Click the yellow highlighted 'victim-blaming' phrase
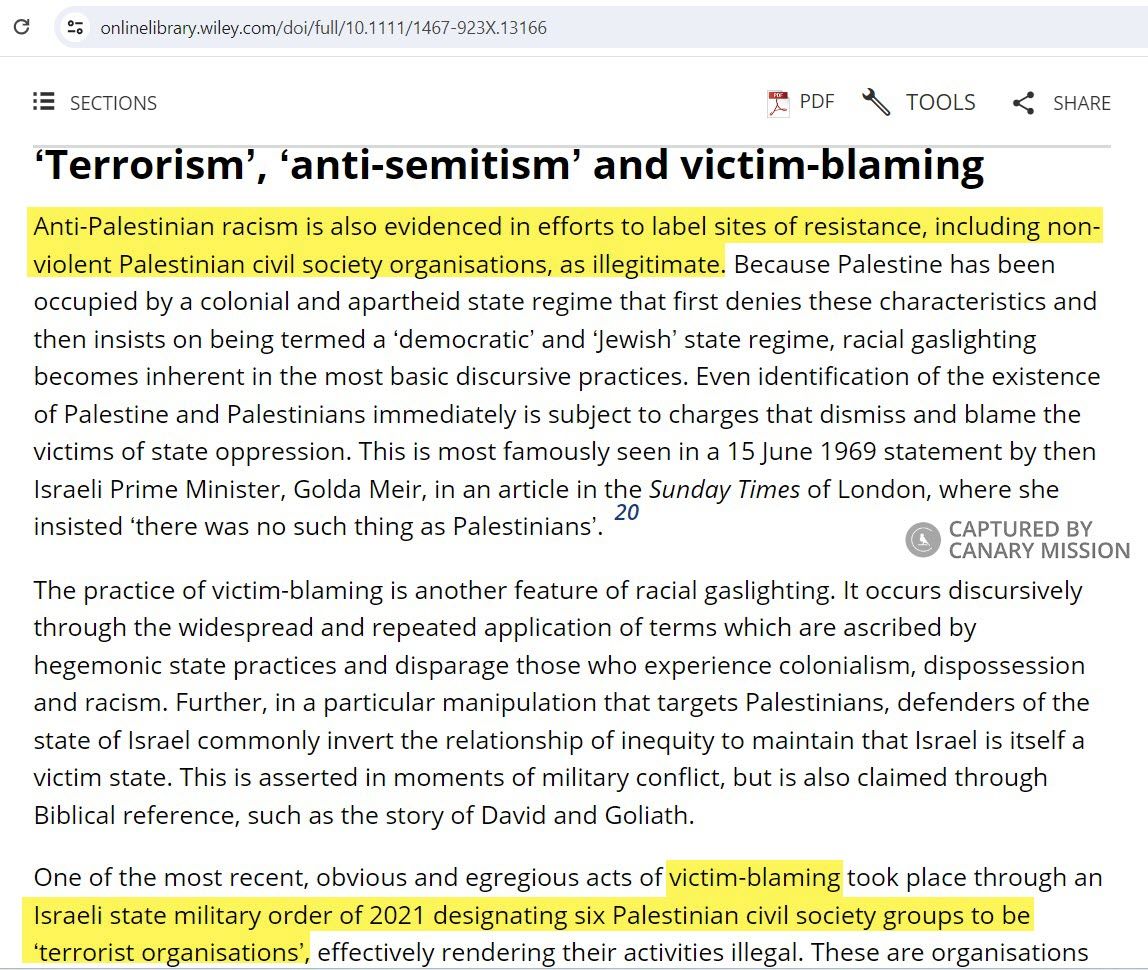 755,878
